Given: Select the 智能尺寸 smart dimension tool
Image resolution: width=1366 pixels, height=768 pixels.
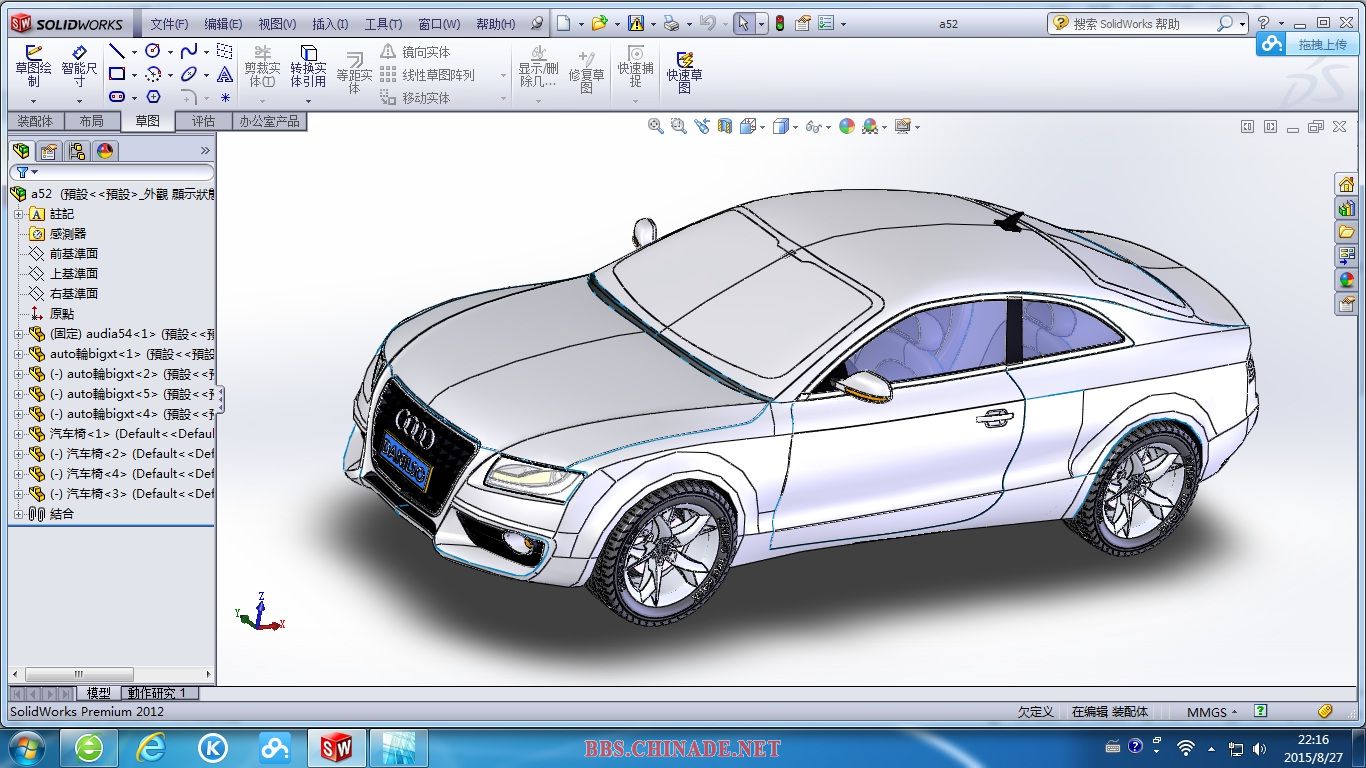Looking at the screenshot, I should pyautogui.click(x=79, y=66).
